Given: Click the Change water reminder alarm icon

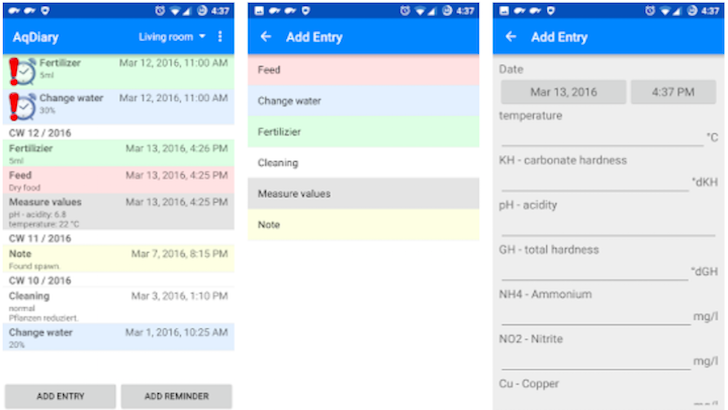Looking at the screenshot, I should [x=21, y=106].
